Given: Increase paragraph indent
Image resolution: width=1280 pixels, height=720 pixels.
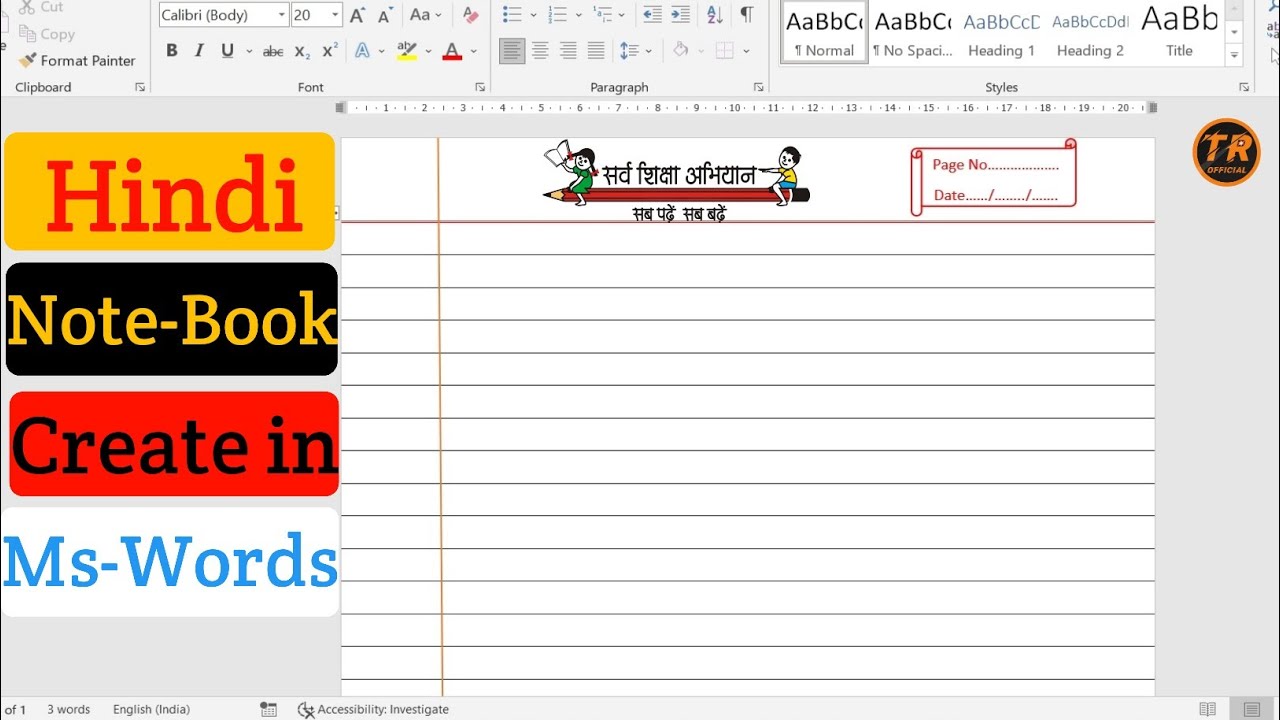Looking at the screenshot, I should [x=680, y=15].
